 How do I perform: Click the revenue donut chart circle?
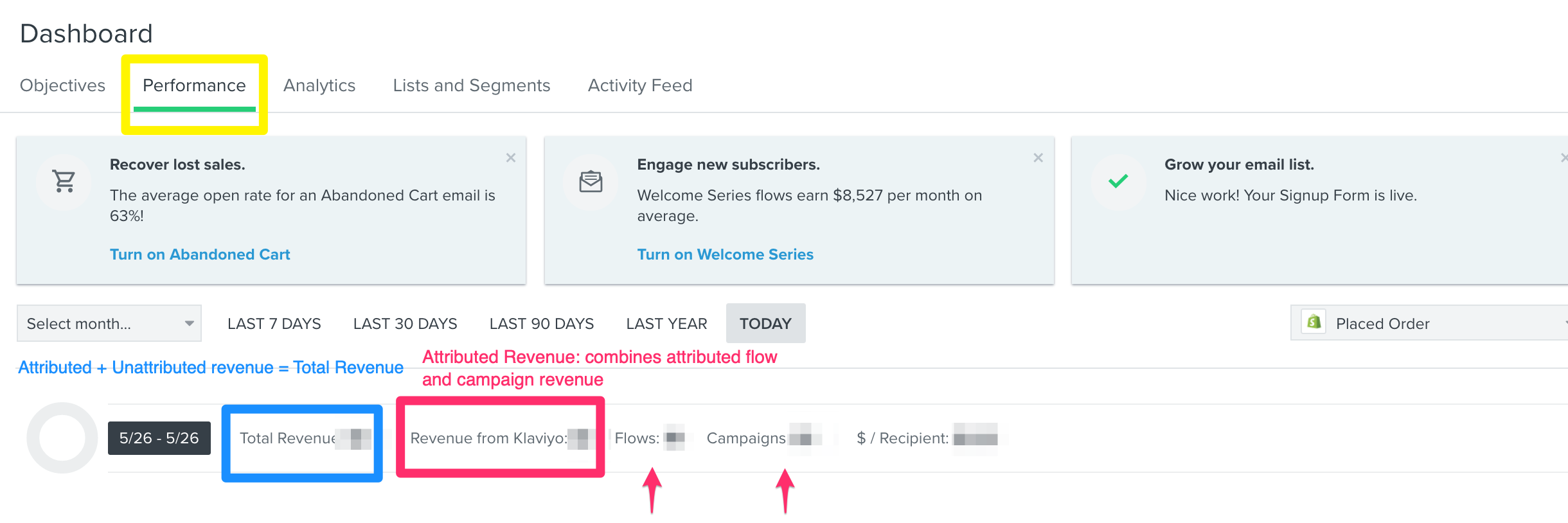tap(62, 438)
